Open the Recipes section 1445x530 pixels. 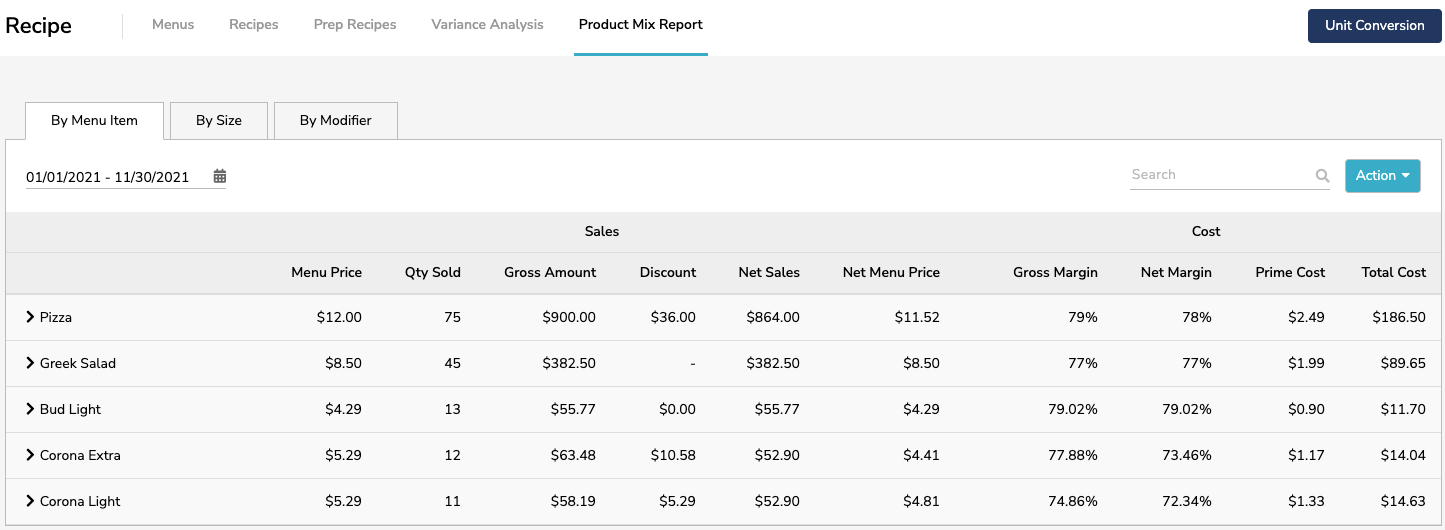tap(254, 24)
